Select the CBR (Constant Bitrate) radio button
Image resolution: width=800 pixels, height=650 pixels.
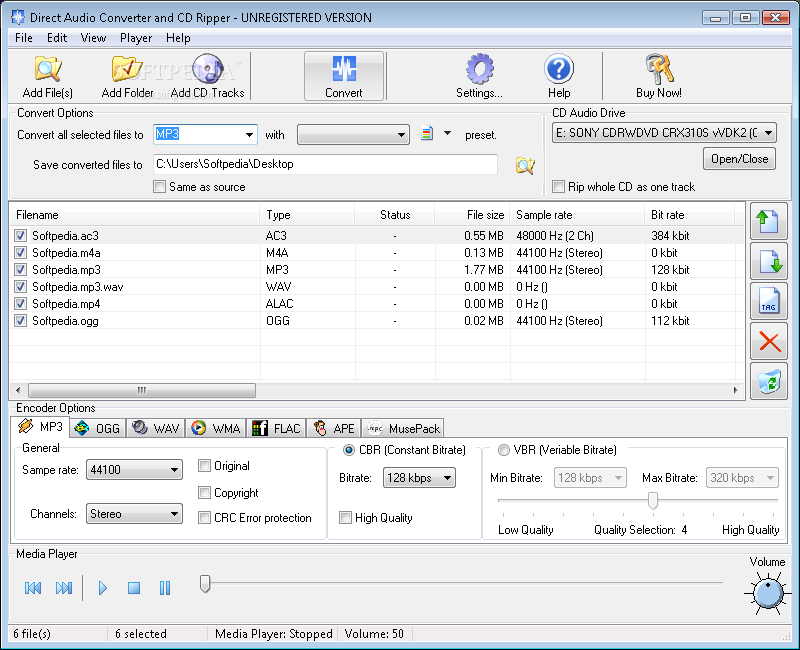point(349,449)
